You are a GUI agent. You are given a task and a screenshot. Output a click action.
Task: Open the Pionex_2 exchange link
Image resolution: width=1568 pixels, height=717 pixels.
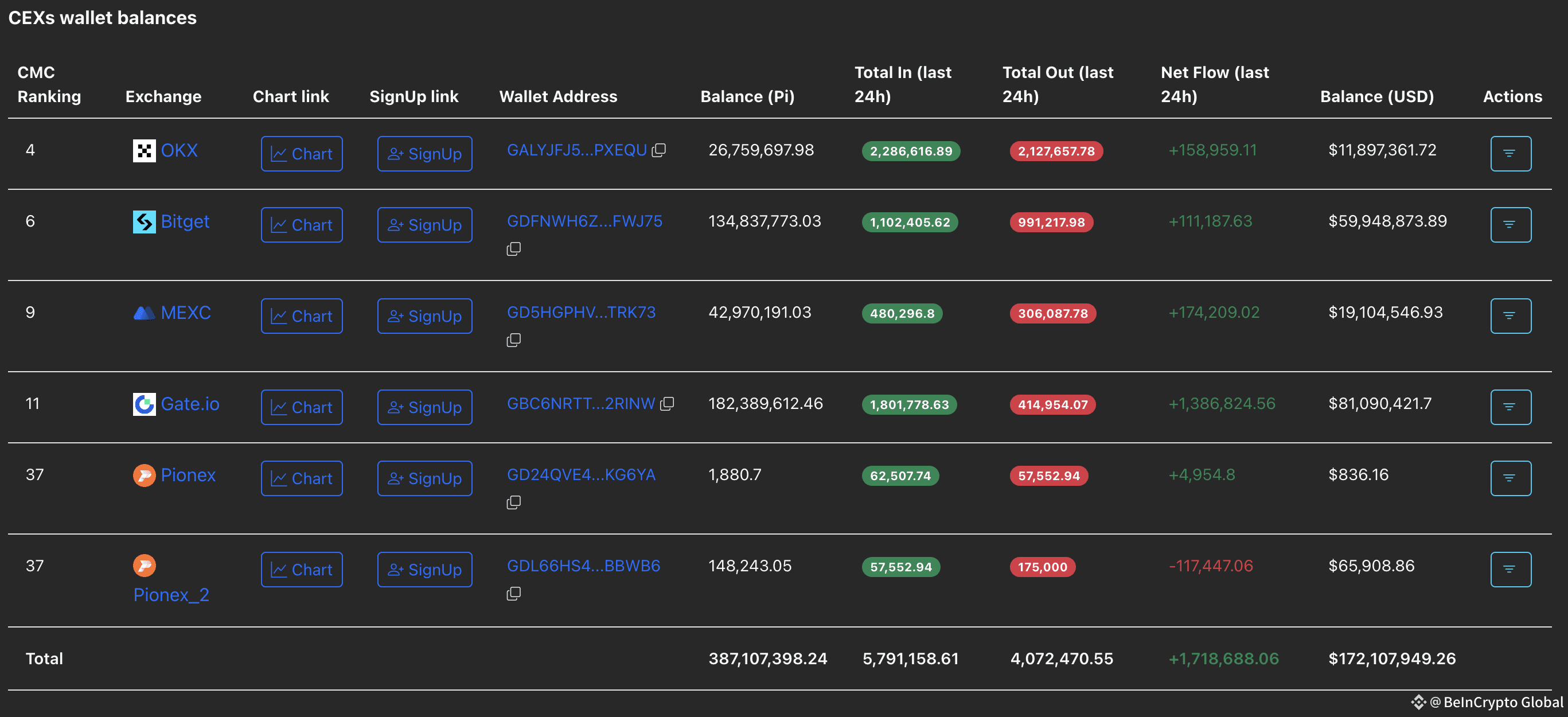point(171,595)
